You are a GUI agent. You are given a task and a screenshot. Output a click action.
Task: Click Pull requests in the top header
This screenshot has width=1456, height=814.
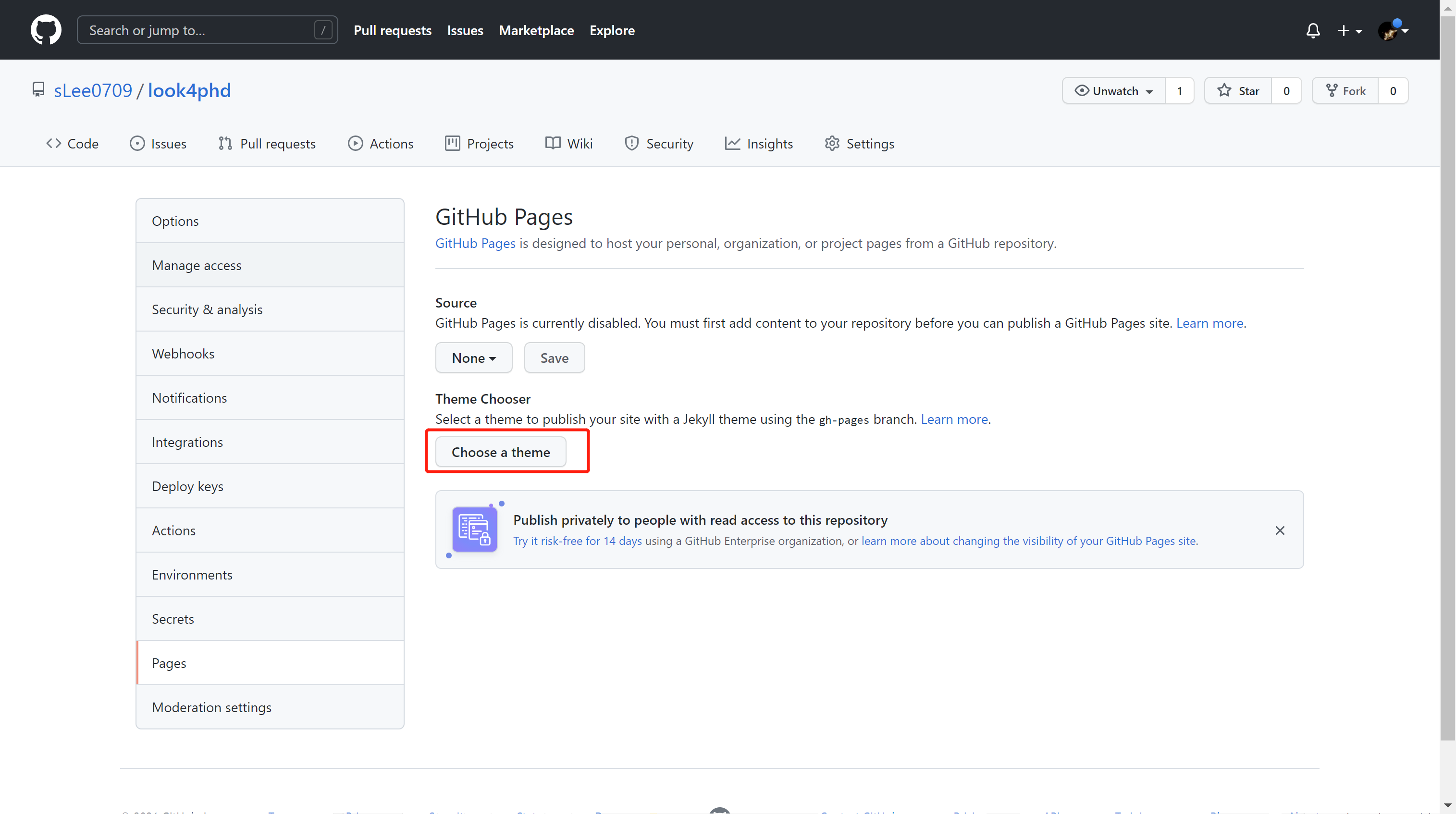point(392,31)
